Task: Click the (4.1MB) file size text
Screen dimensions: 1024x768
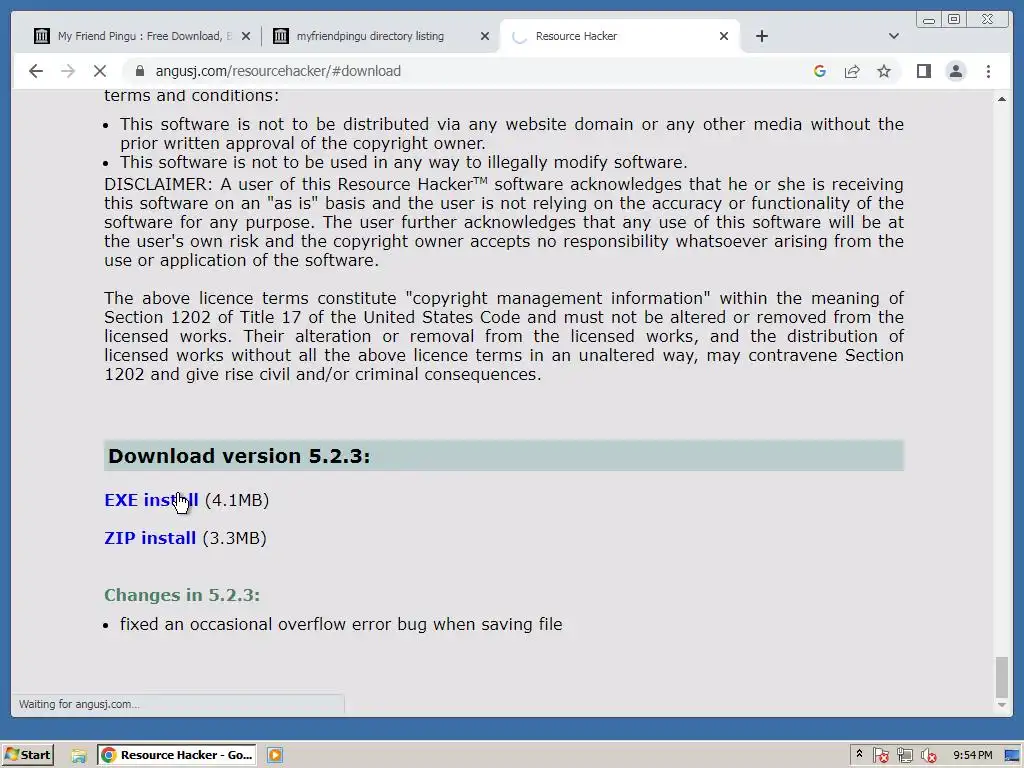Action: click(x=237, y=500)
